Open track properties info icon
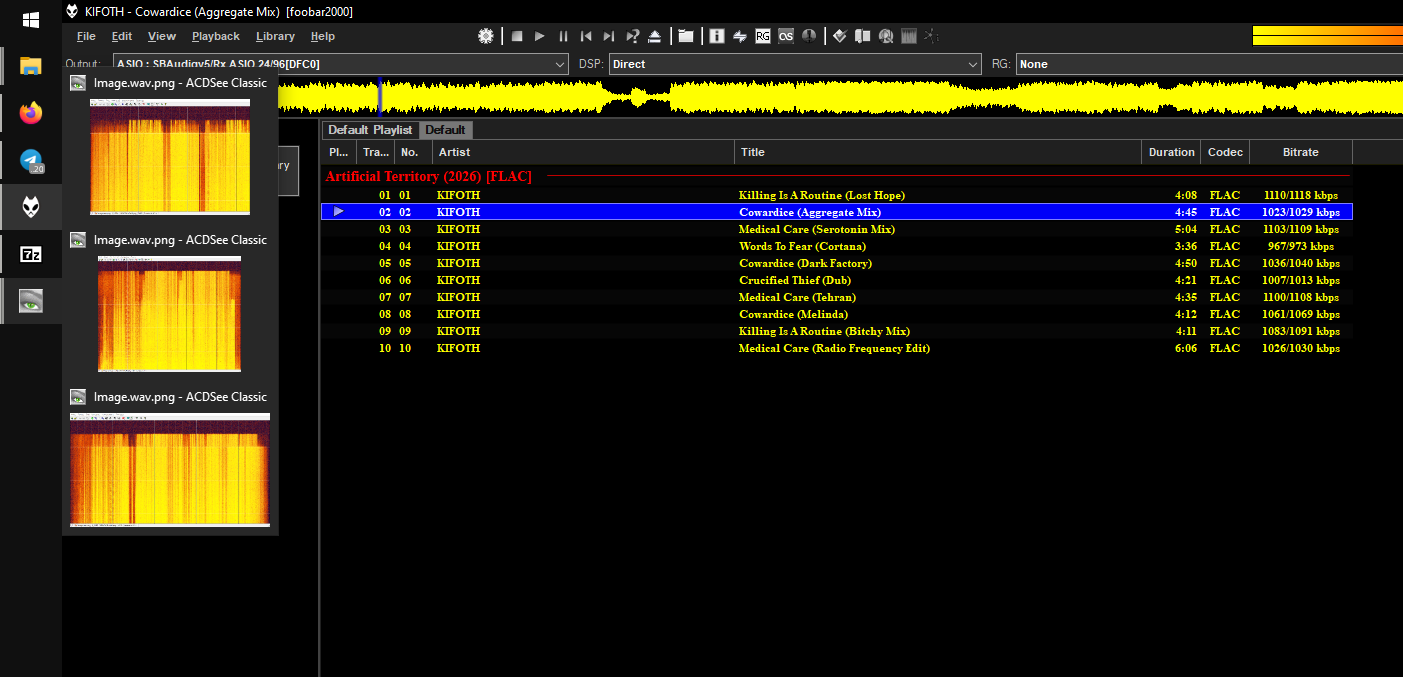1403x677 pixels. 717,36
